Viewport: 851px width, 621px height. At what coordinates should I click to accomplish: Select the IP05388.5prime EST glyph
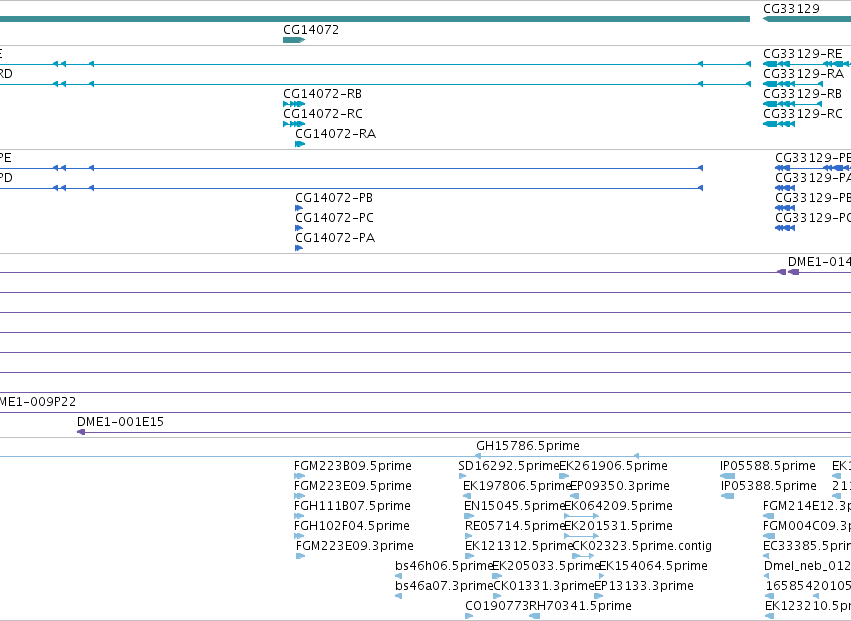click(728, 496)
